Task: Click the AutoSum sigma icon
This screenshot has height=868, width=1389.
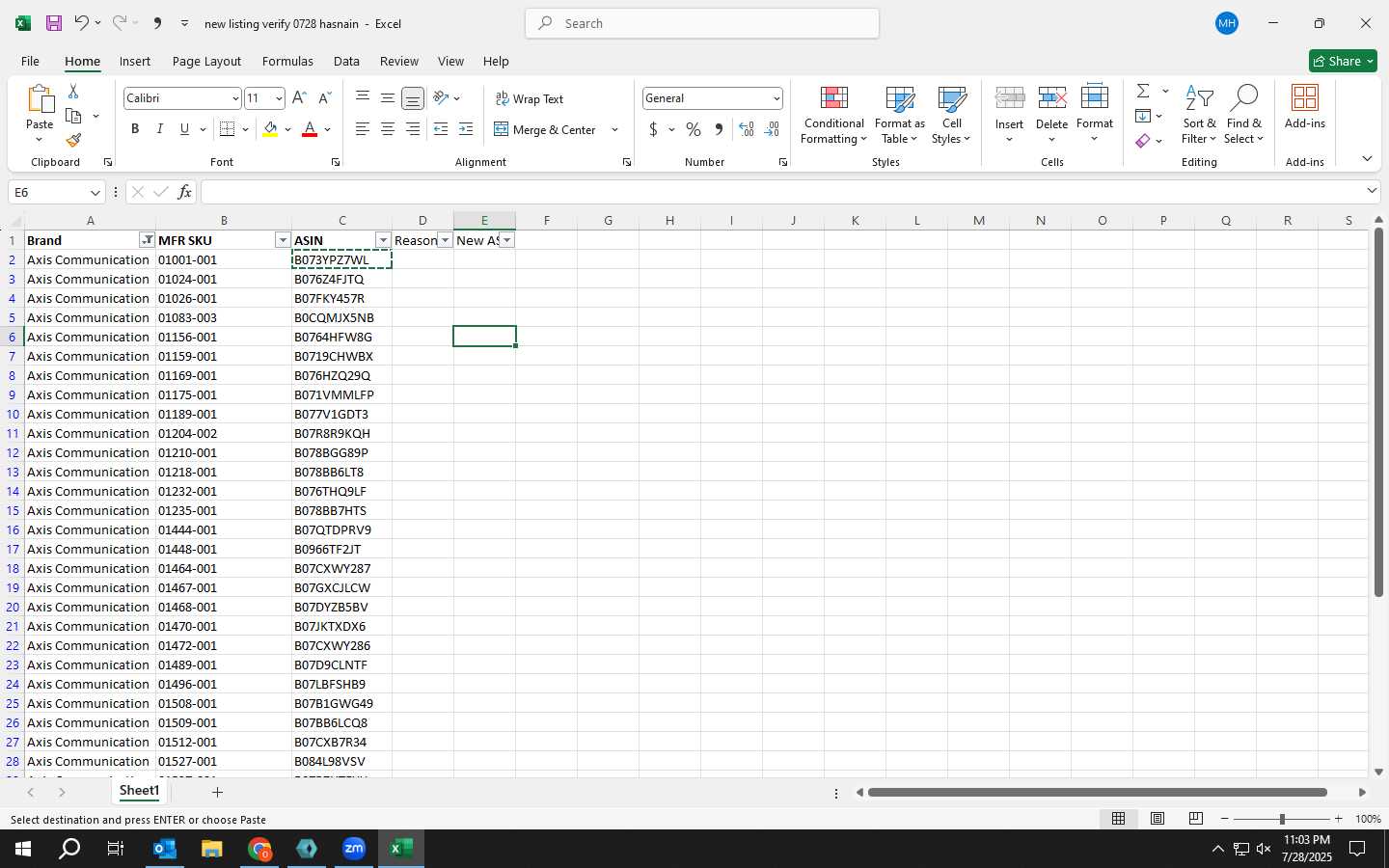Action: pyautogui.click(x=1143, y=91)
